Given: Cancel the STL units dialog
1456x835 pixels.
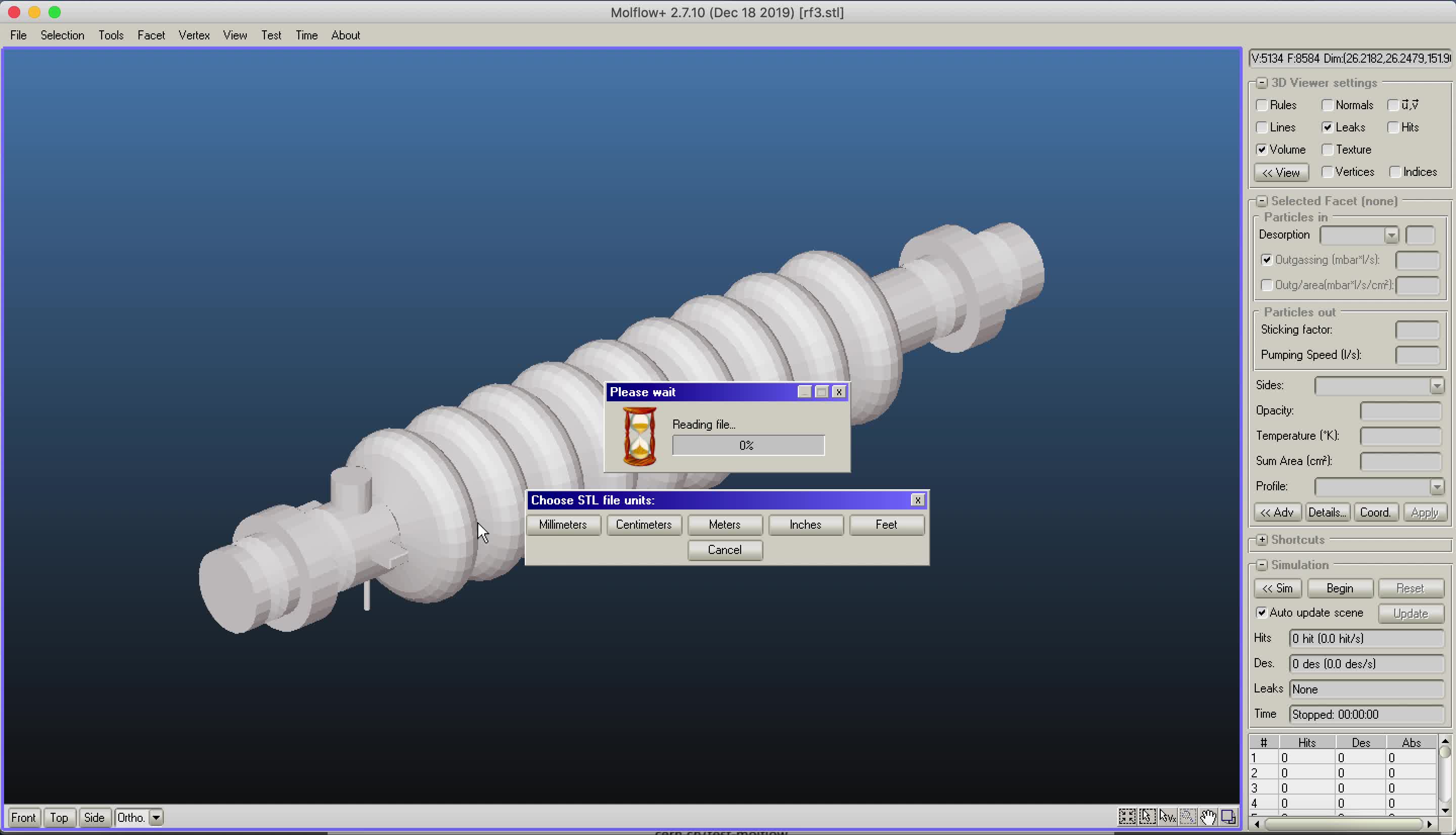Looking at the screenshot, I should coord(725,549).
